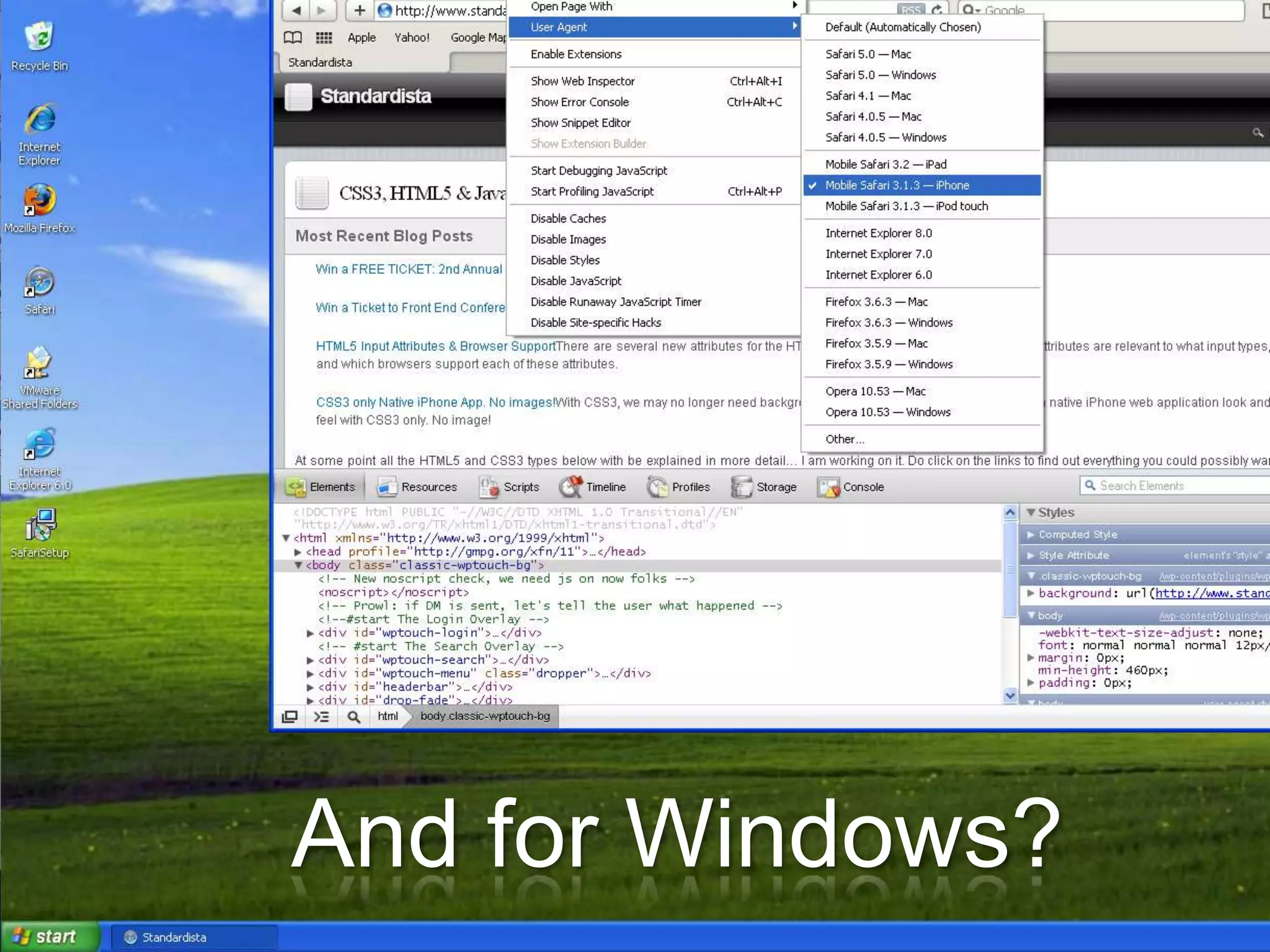
Task: Expand the wptouch-menu div node
Action: click(310, 674)
